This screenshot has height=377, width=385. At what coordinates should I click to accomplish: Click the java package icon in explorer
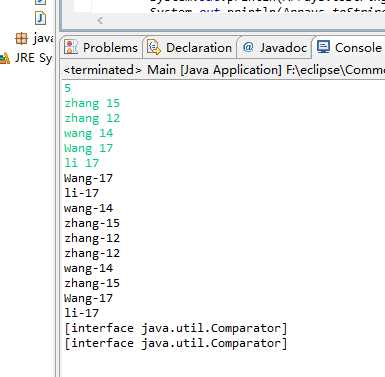[x=21, y=38]
